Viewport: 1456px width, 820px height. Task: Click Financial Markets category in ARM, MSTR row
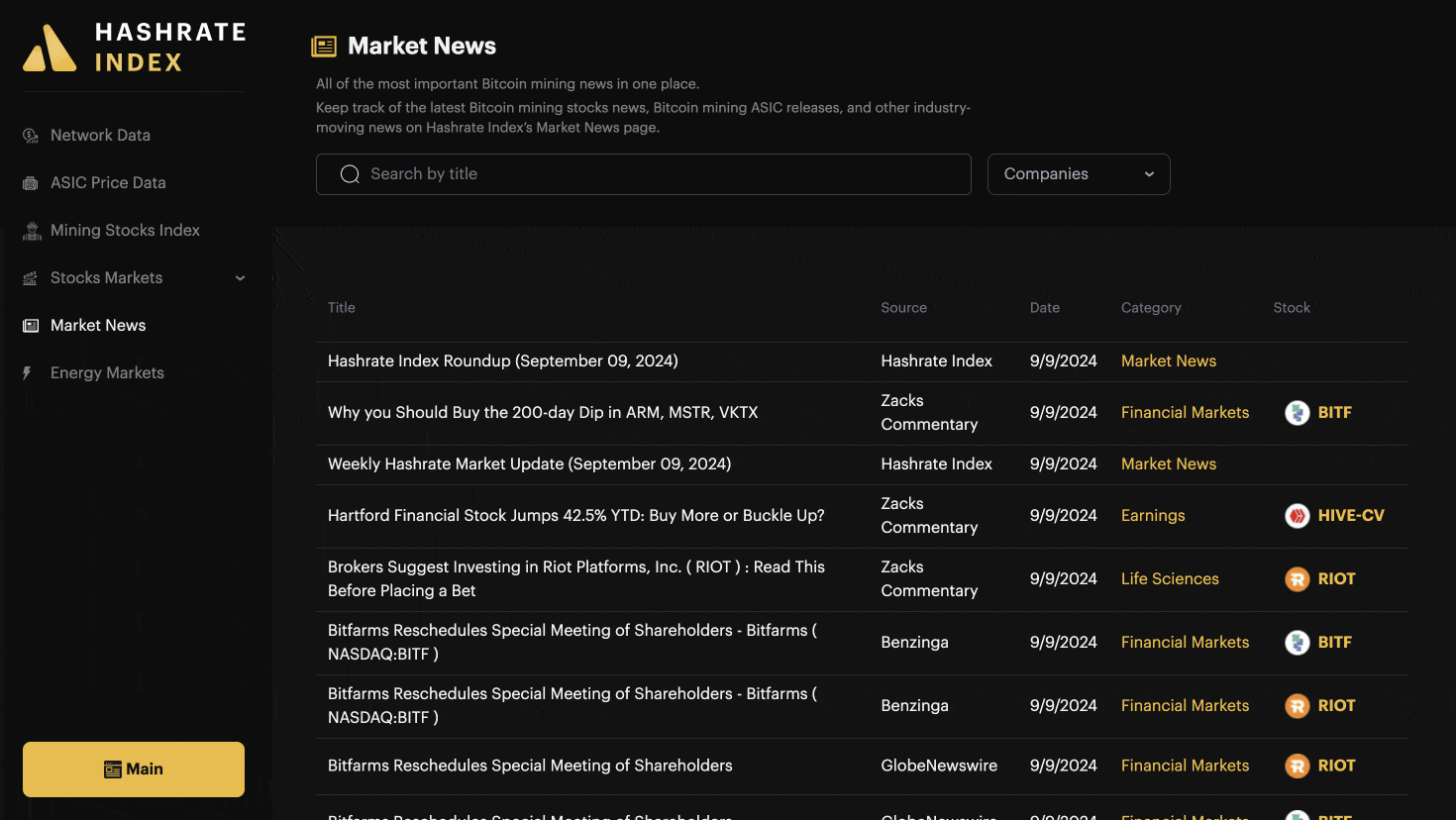tap(1186, 413)
